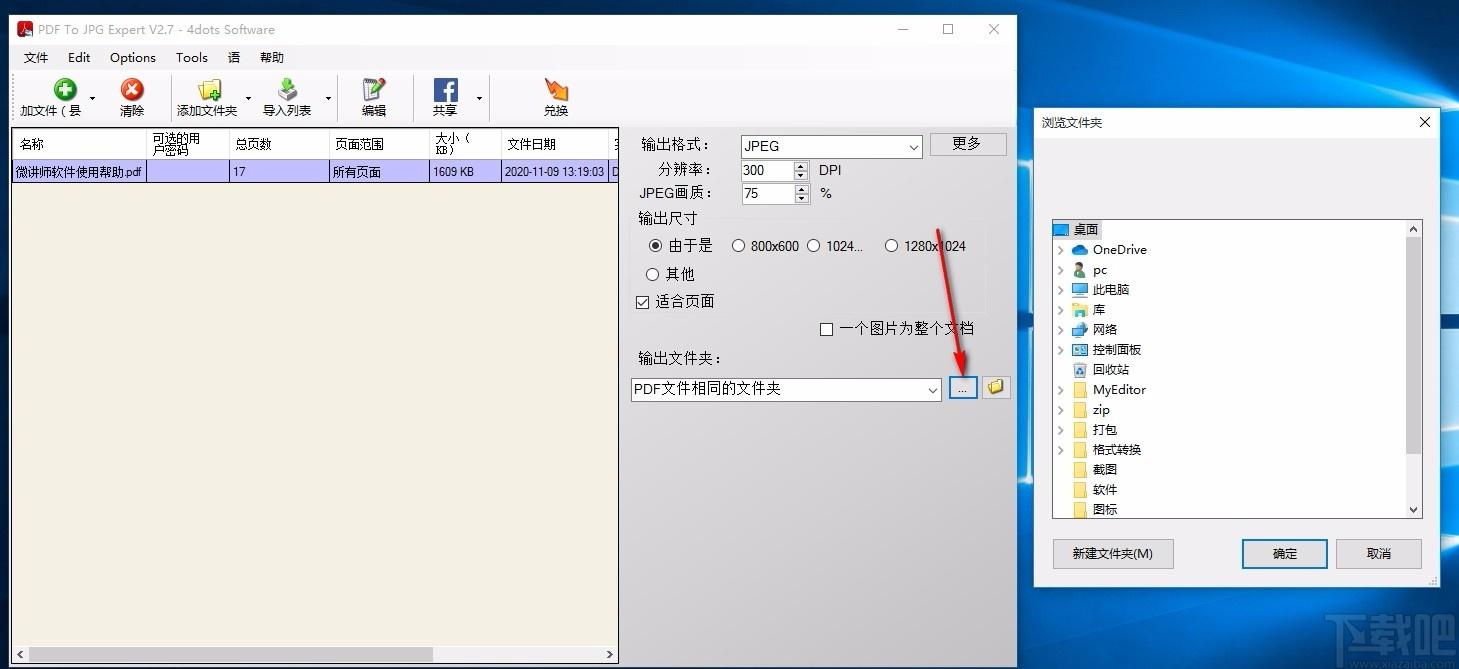Screen dimensions: 1459x669
Task: Select the 回收站 recycle bin icon
Action: 1079,370
